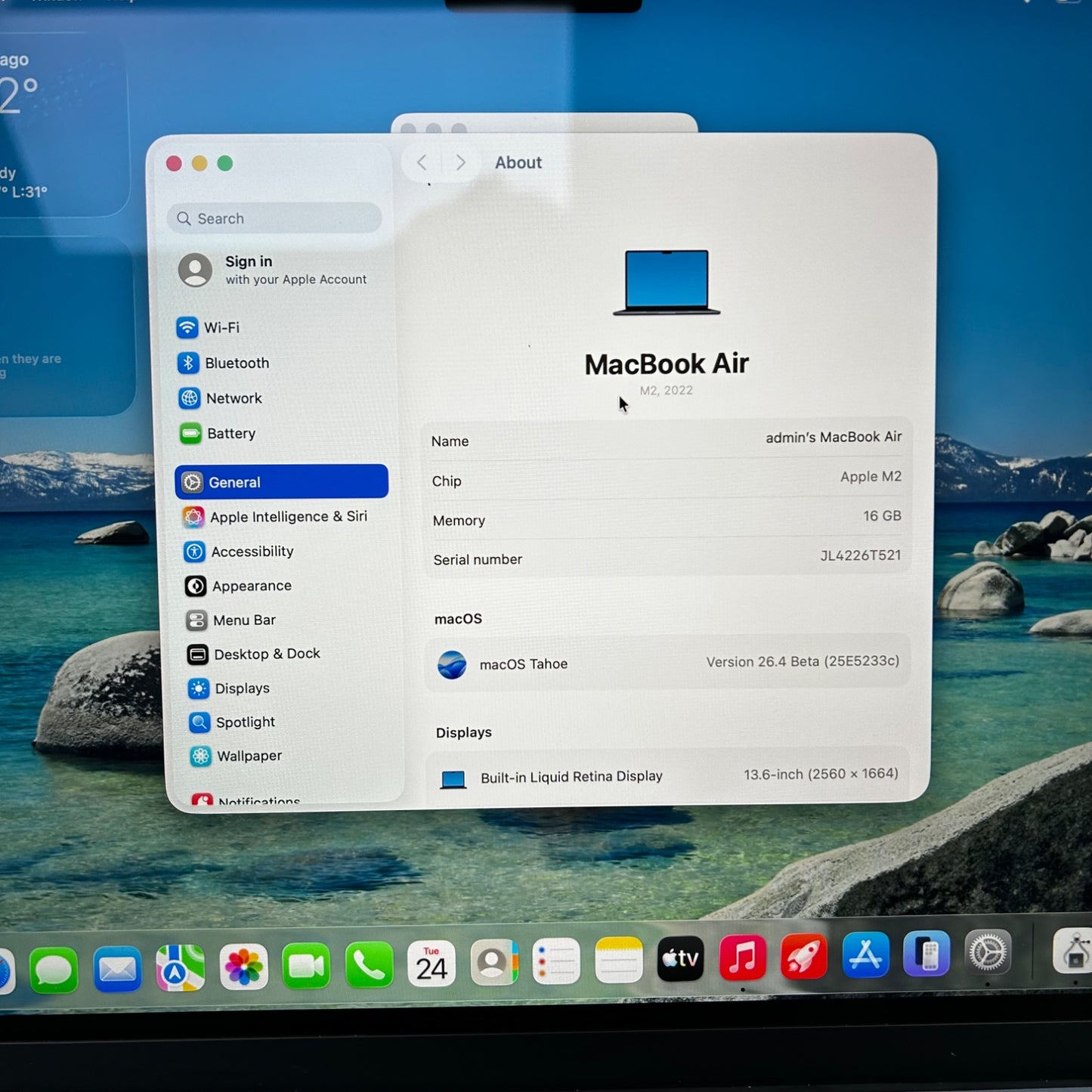This screenshot has width=1092, height=1092.
Task: Sign in with your Apple Account
Action: [274, 270]
